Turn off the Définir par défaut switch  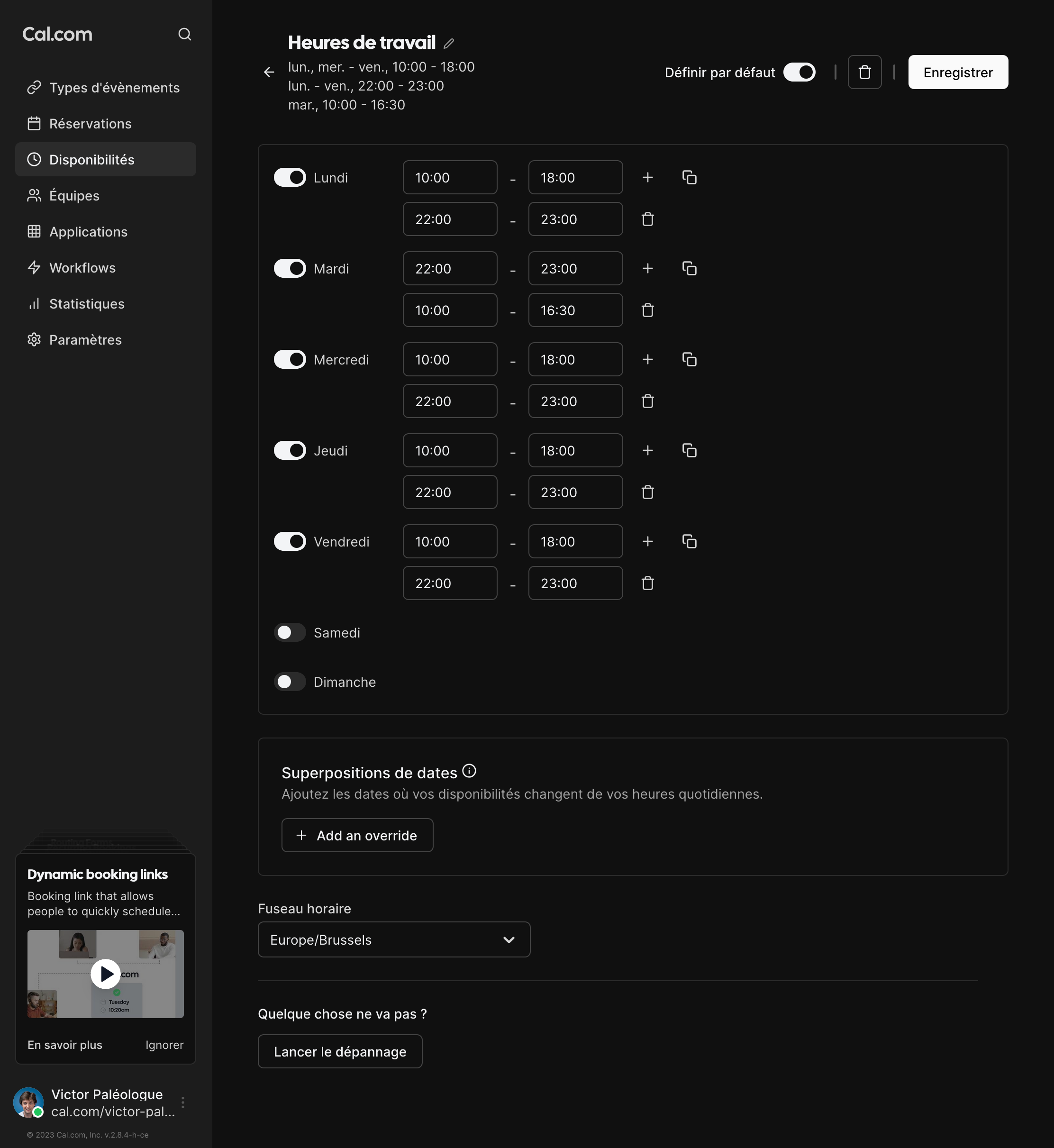800,72
